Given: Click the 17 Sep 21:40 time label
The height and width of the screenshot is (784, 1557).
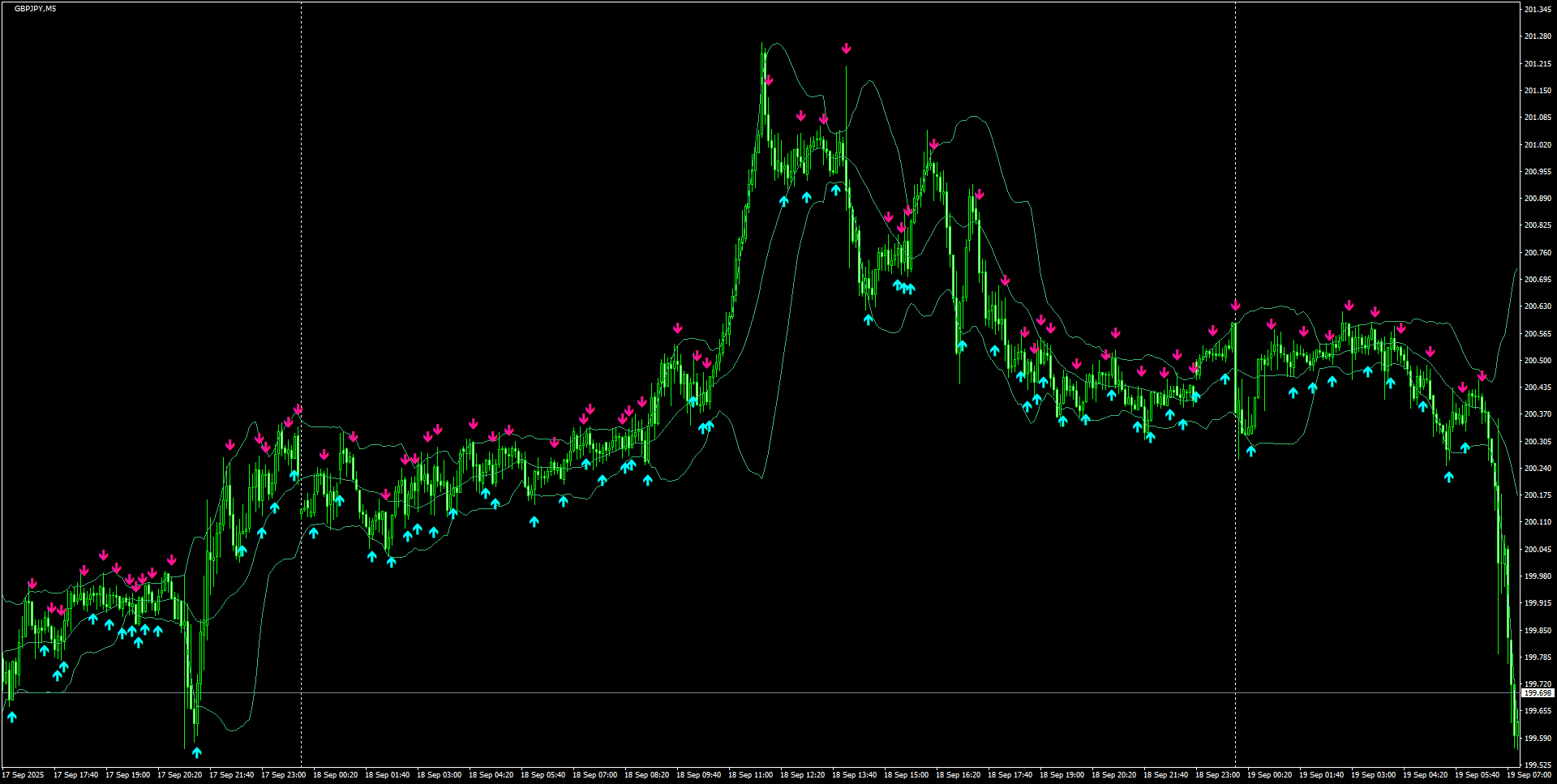Looking at the screenshot, I should tap(231, 775).
